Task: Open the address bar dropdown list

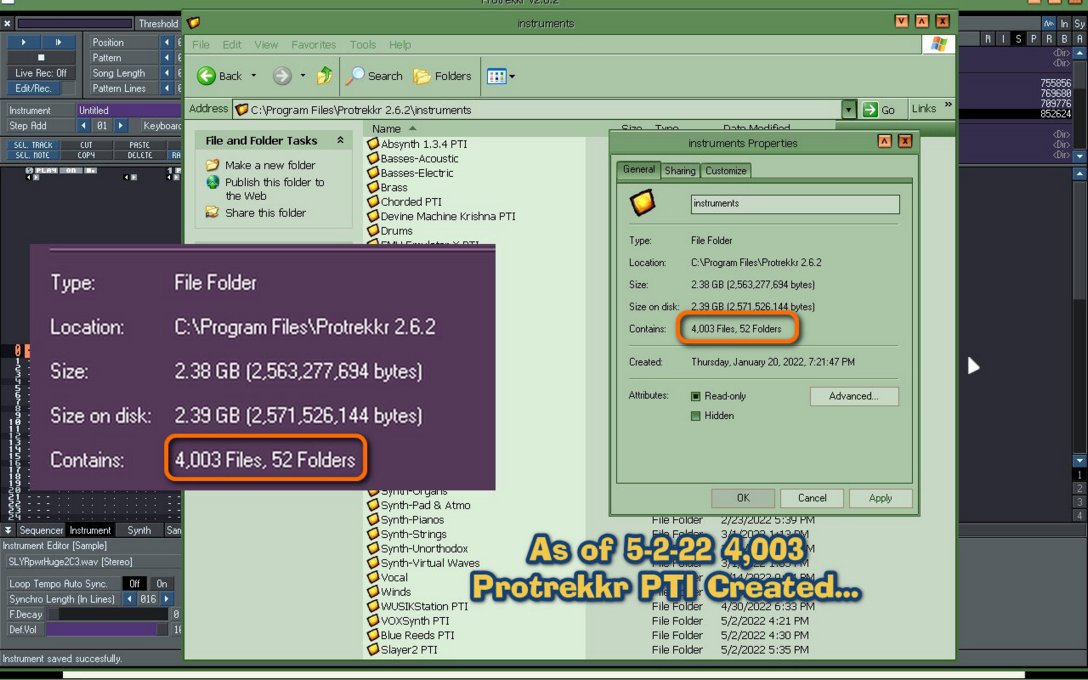Action: click(x=849, y=110)
